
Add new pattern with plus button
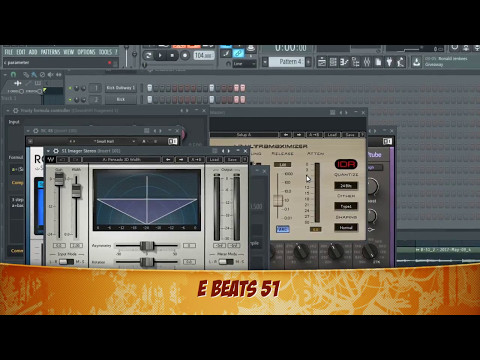coord(309,62)
